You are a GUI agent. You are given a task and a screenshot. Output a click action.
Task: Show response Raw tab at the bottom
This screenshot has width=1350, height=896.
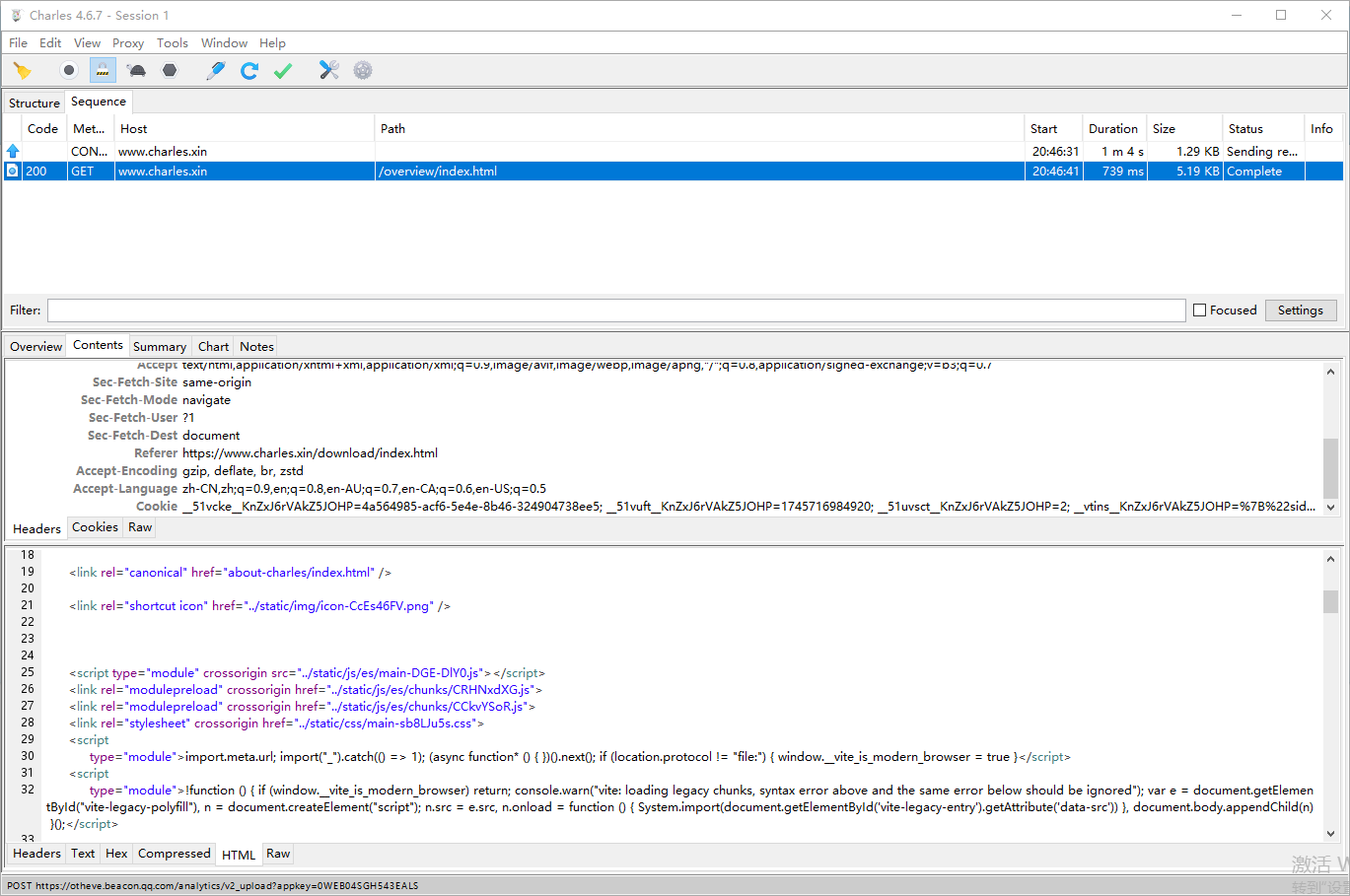(278, 854)
